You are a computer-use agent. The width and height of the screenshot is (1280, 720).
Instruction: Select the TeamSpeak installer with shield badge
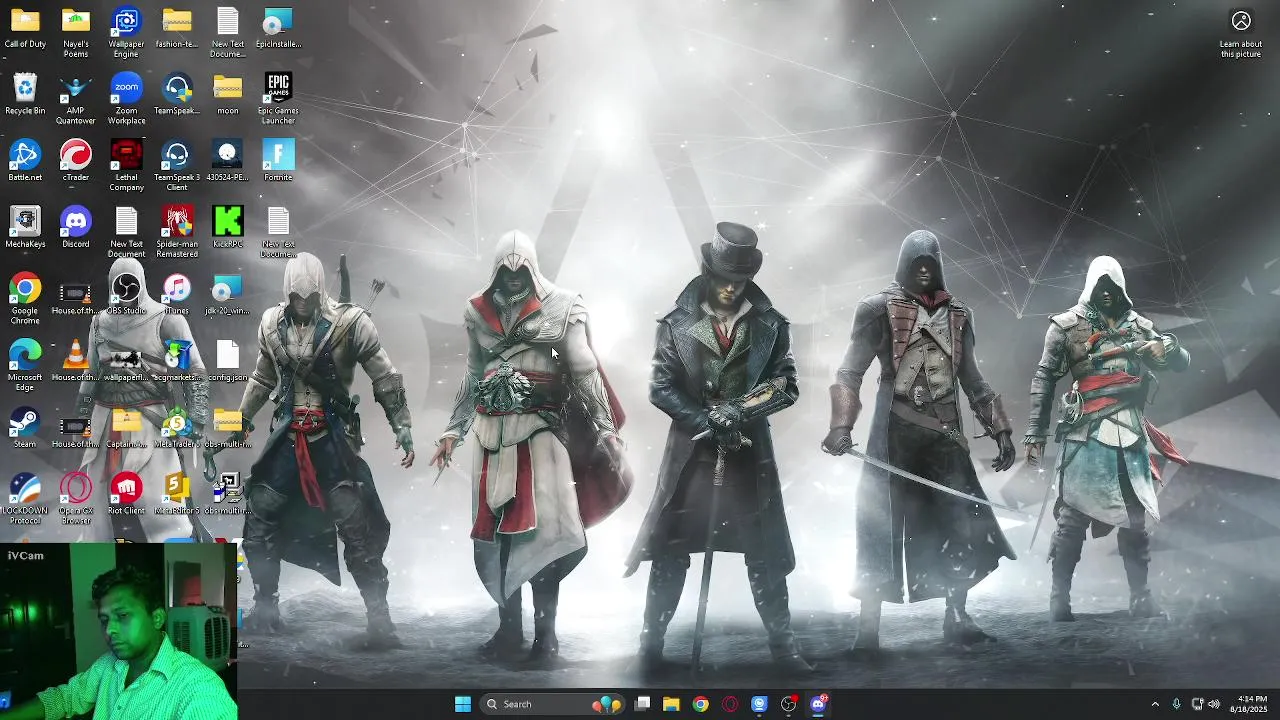[x=177, y=95]
